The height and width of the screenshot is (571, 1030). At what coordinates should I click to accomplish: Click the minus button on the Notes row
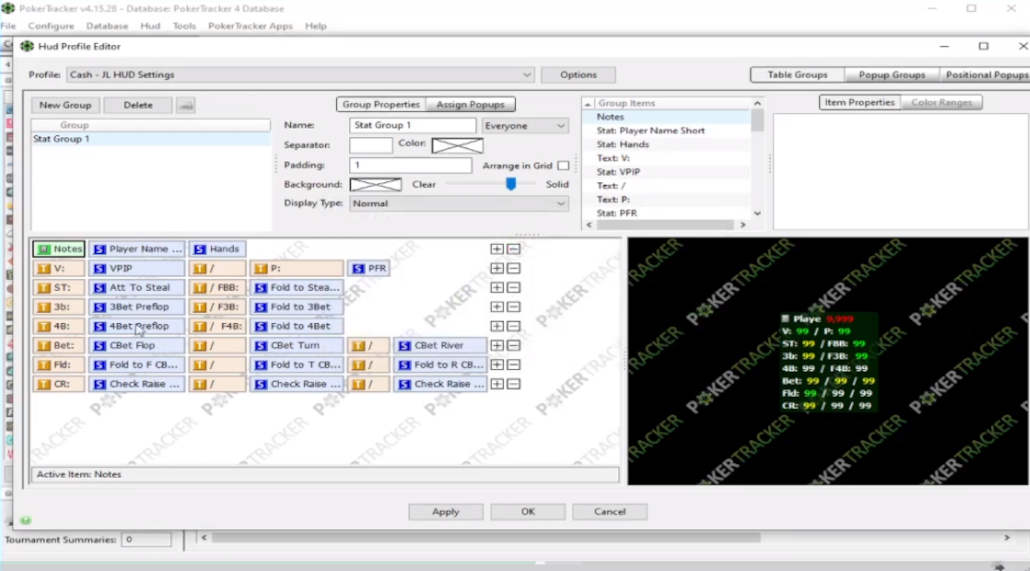point(514,249)
